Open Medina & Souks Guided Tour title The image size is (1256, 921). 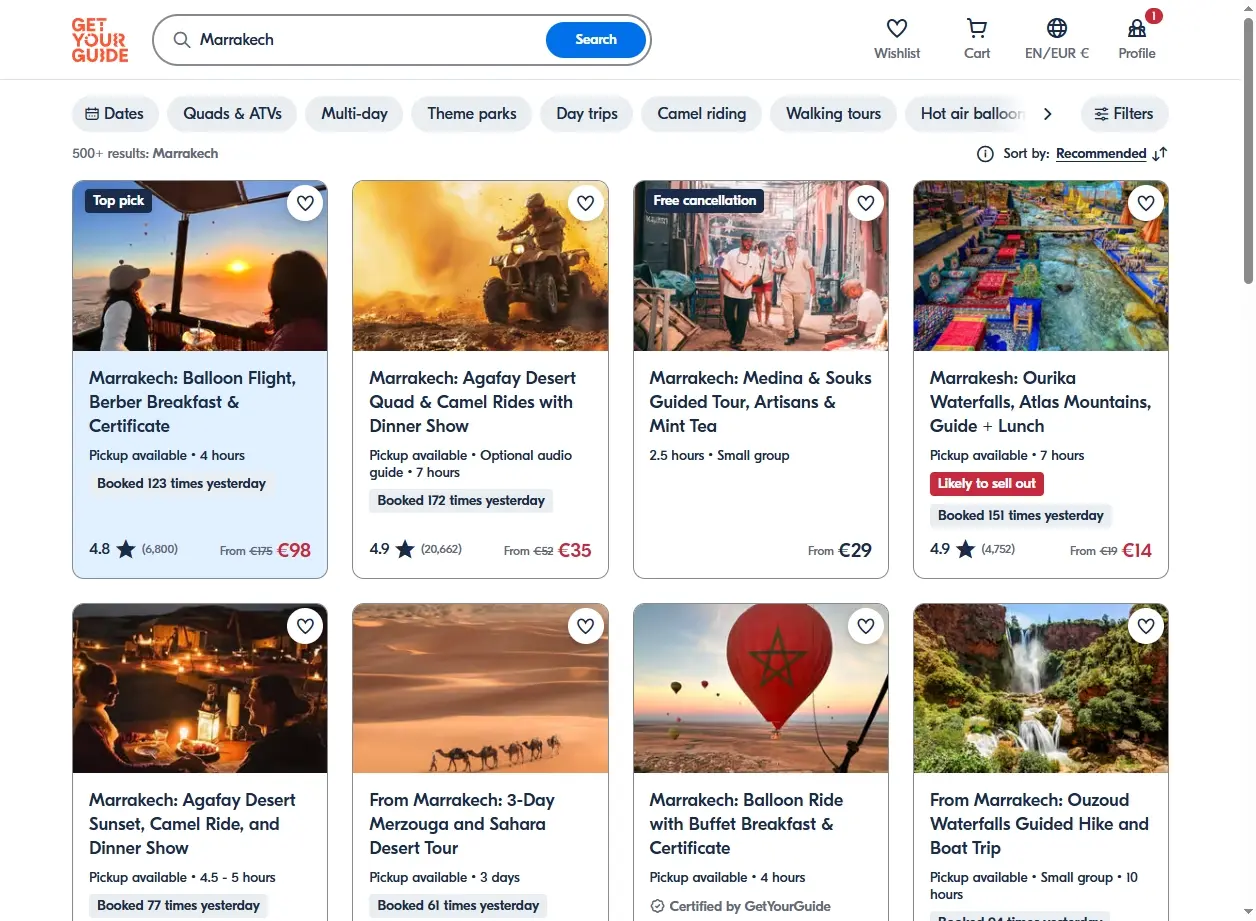pyautogui.click(x=760, y=402)
